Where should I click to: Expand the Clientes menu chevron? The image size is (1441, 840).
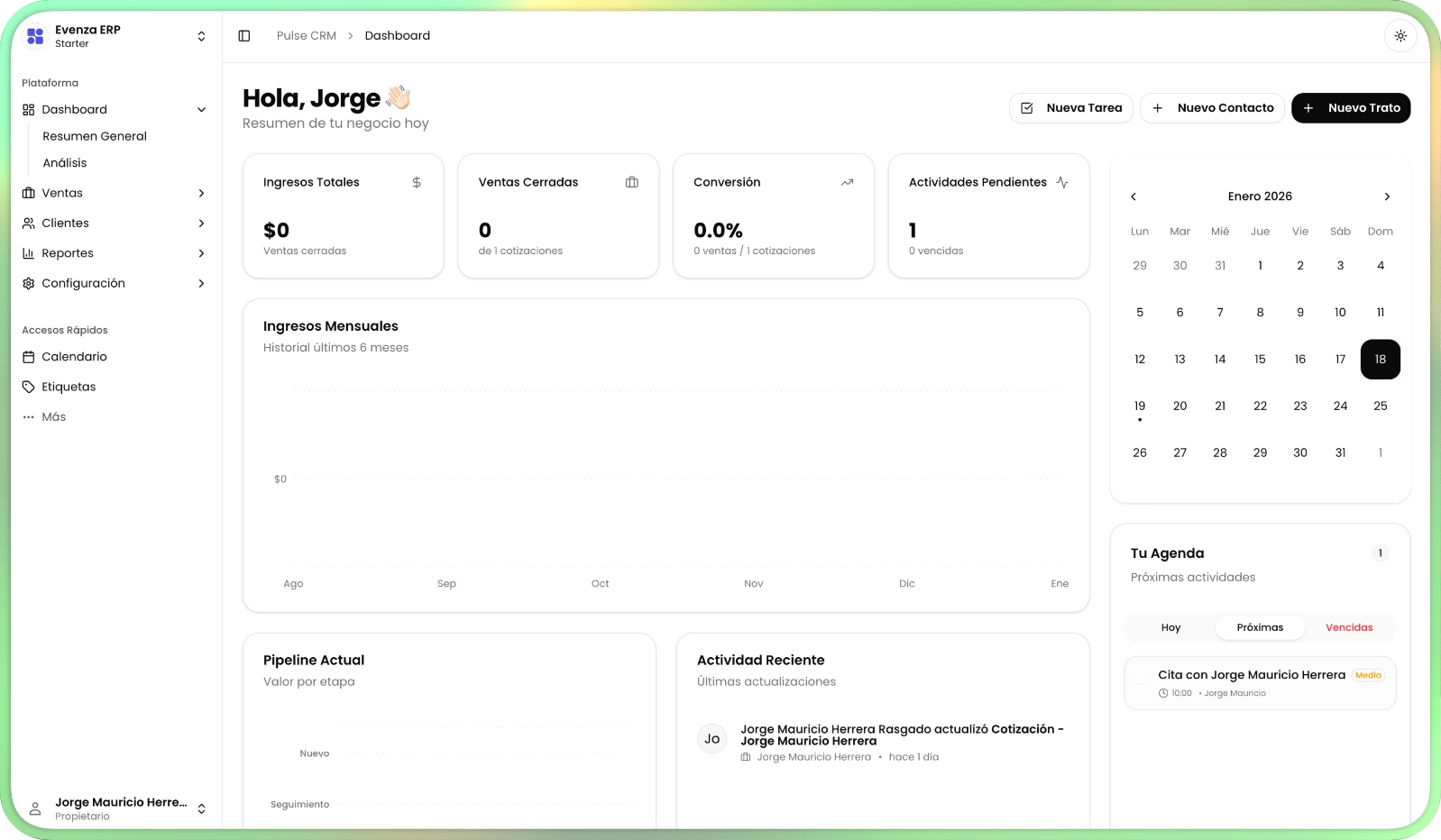201,224
